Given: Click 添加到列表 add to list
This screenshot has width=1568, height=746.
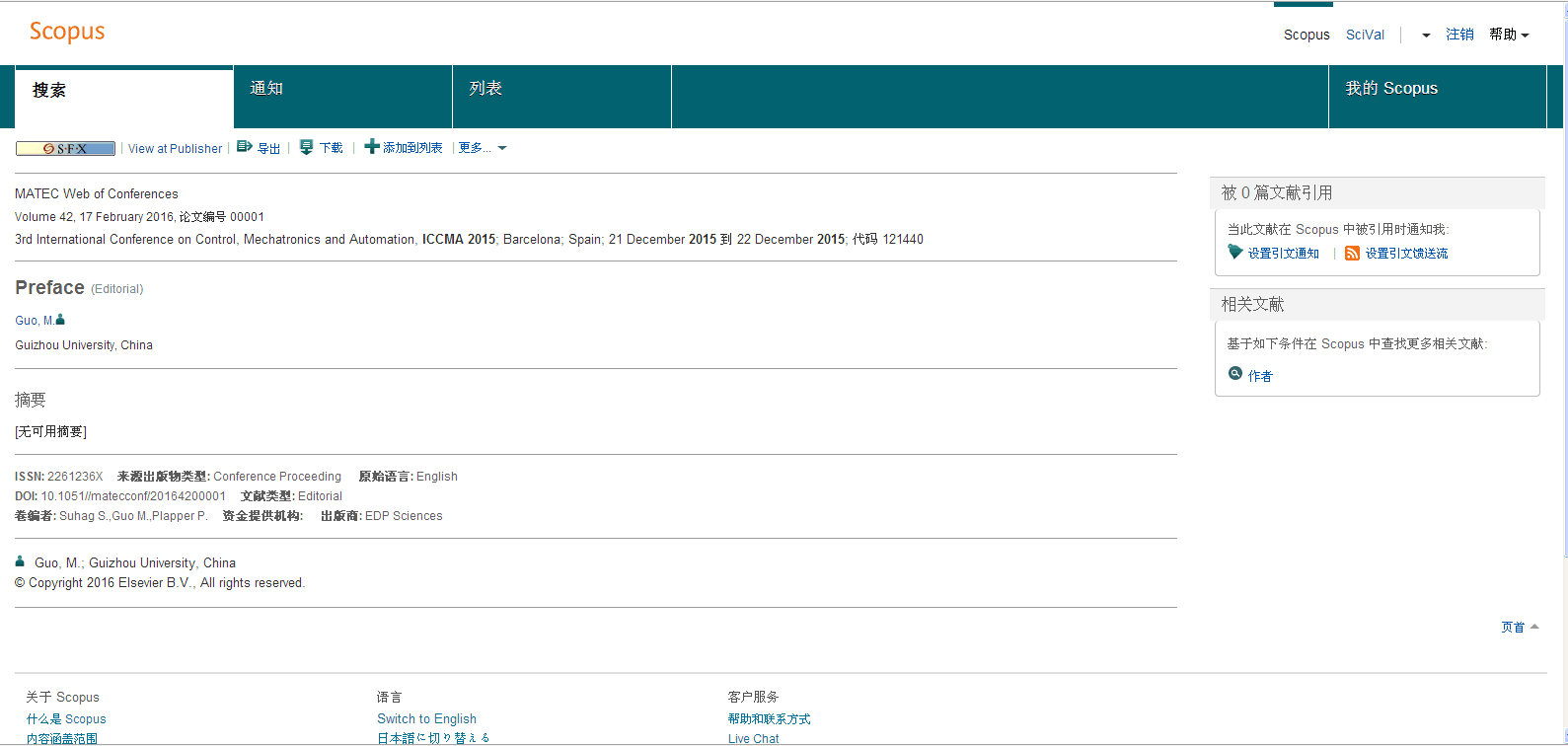Looking at the screenshot, I should tap(412, 148).
